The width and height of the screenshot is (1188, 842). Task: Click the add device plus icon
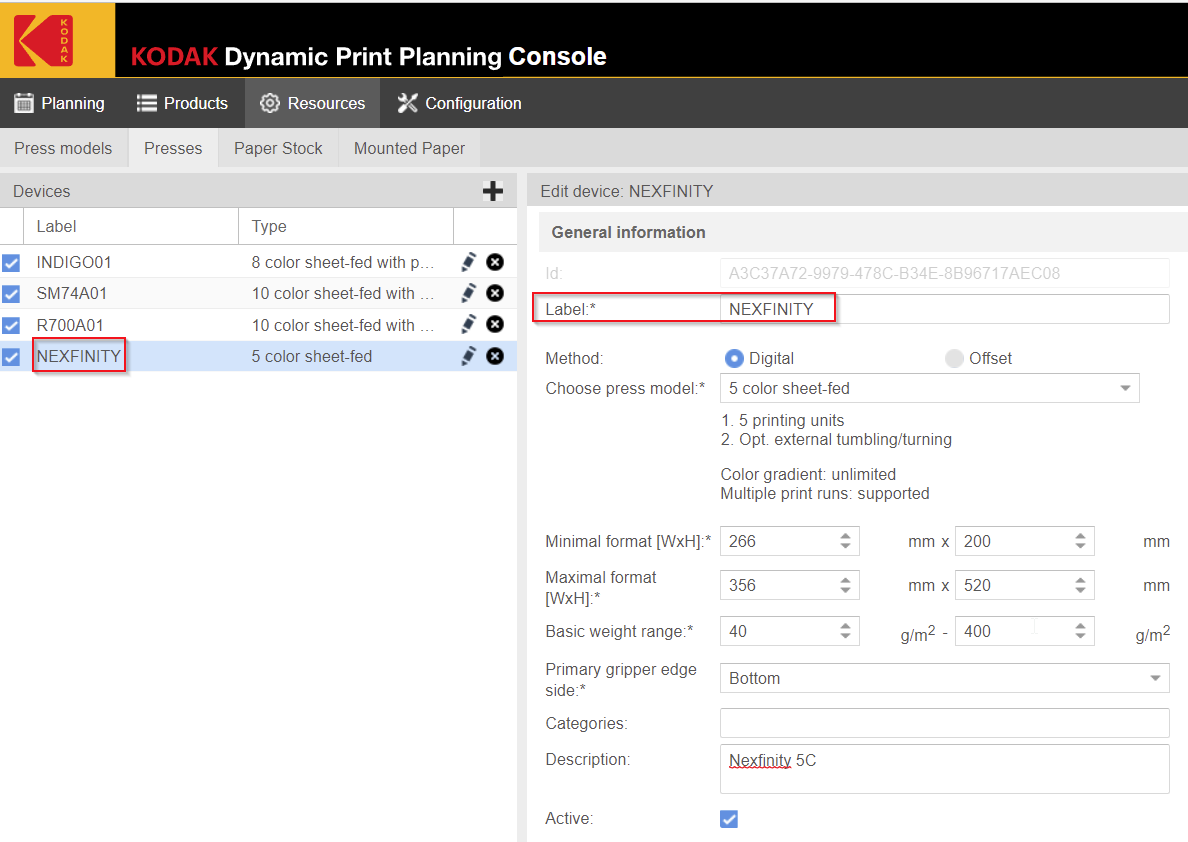point(492,191)
